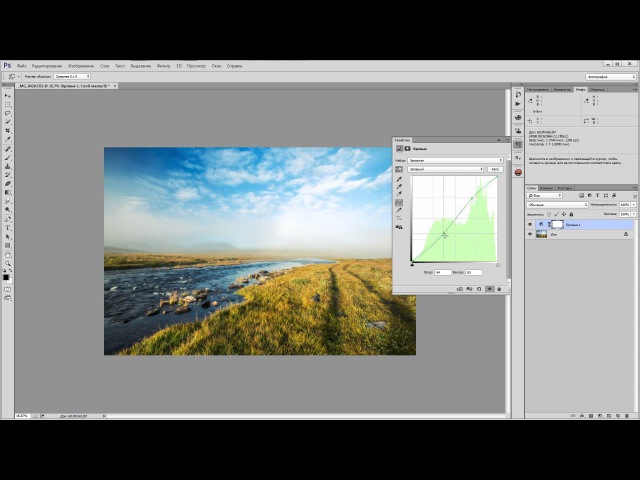Click the trash icon in the Properties panel
Image resolution: width=640 pixels, height=480 pixels.
pyautogui.click(x=501, y=288)
